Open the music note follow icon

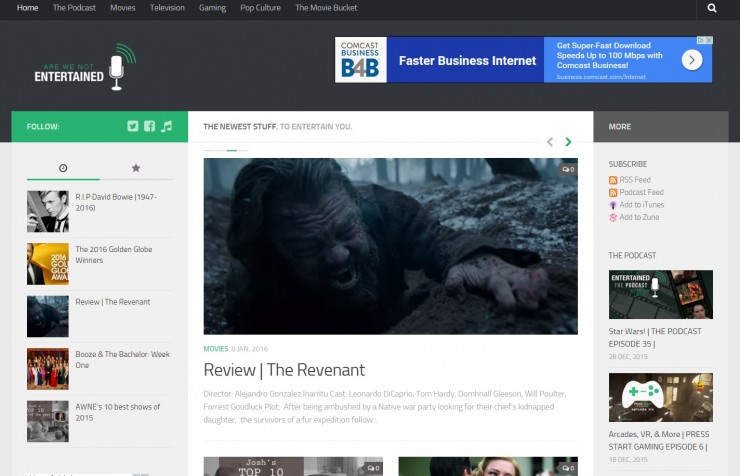(166, 126)
